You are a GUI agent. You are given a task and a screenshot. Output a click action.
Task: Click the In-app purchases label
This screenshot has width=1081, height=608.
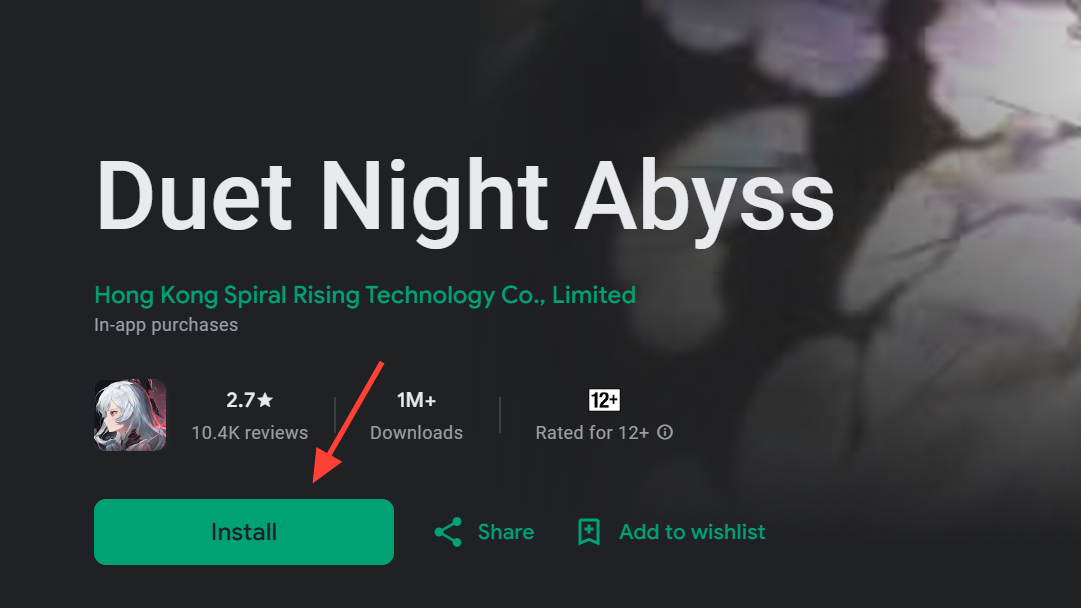(x=165, y=324)
